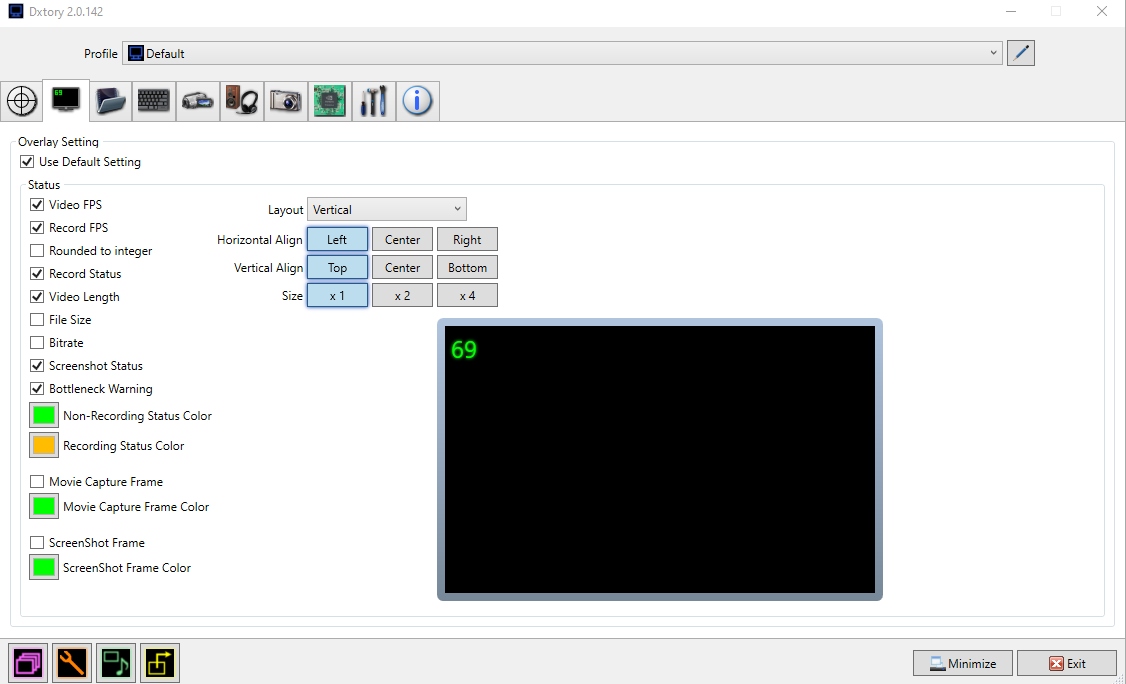Image resolution: width=1126 pixels, height=684 pixels.
Task: Set Vertical Align to Bottom
Action: pyautogui.click(x=467, y=267)
